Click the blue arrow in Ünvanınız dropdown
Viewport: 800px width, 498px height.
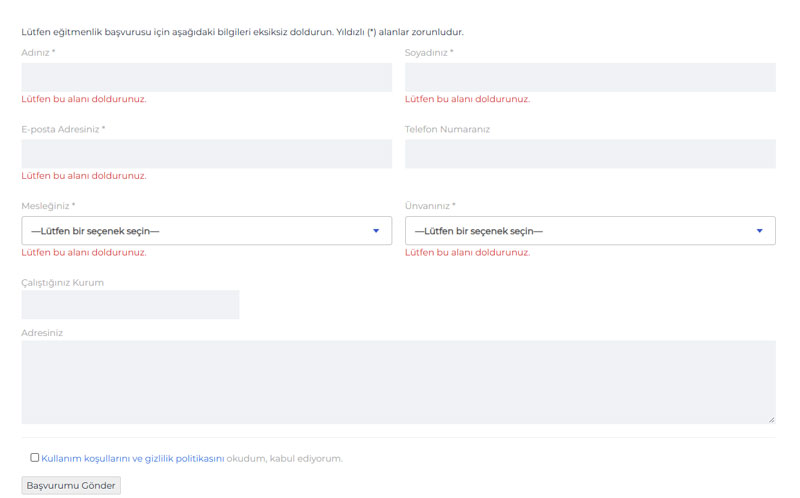click(760, 231)
